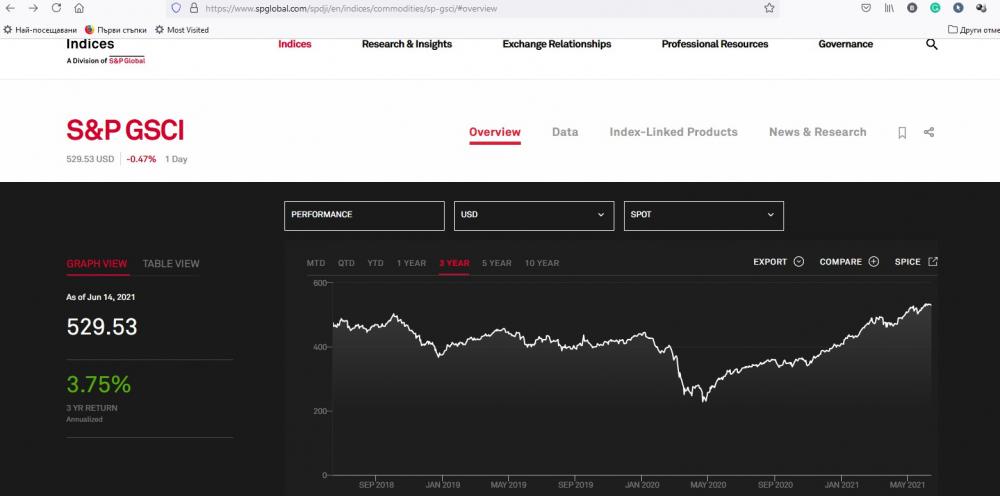This screenshot has height=496, width=1000.
Task: Bookmark the S&P GSCI index page
Action: [x=902, y=132]
